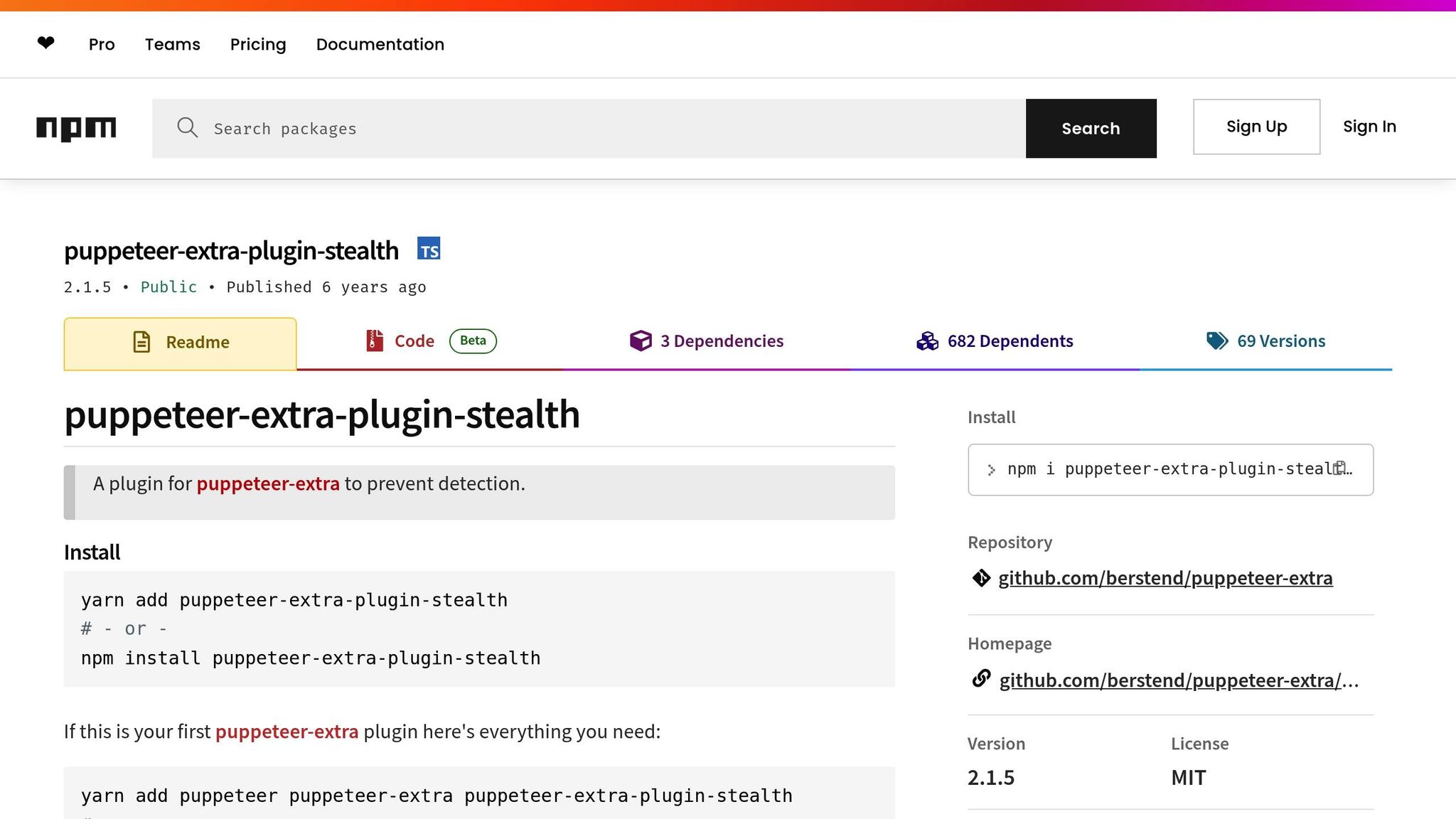Click inside the Search packages field
The width and height of the screenshot is (1456, 819).
498,129
